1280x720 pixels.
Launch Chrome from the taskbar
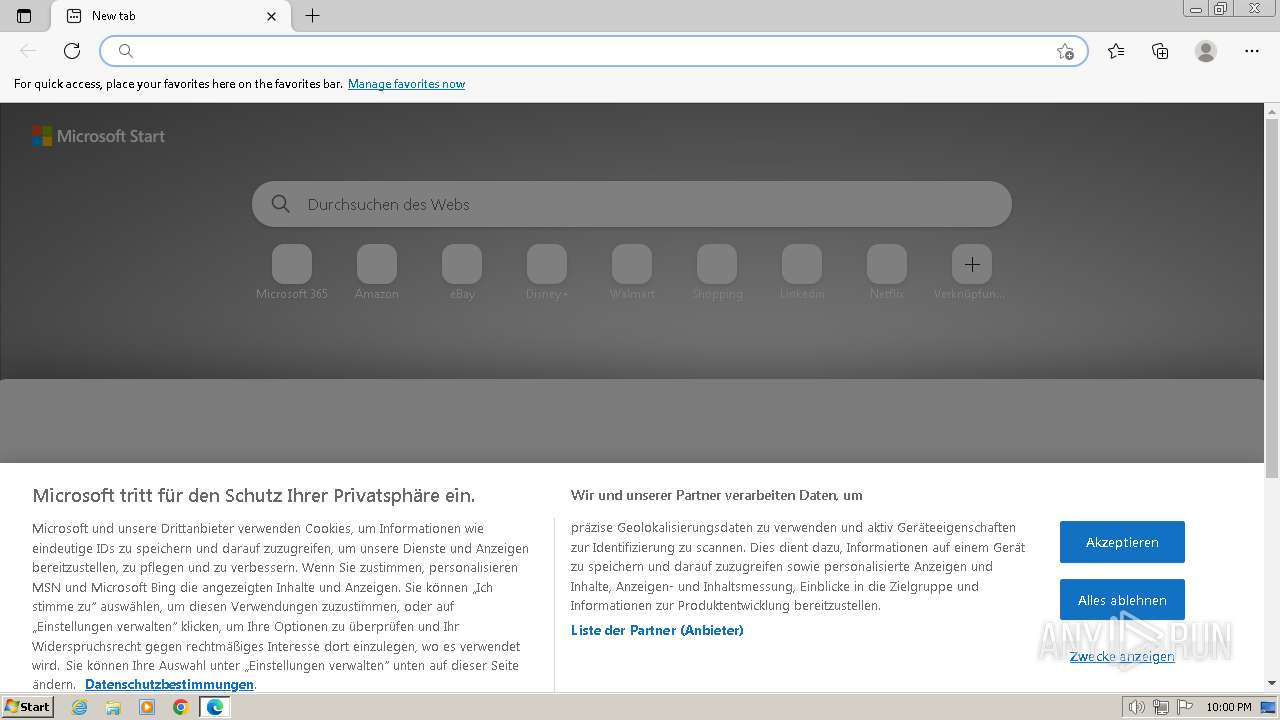(x=180, y=707)
